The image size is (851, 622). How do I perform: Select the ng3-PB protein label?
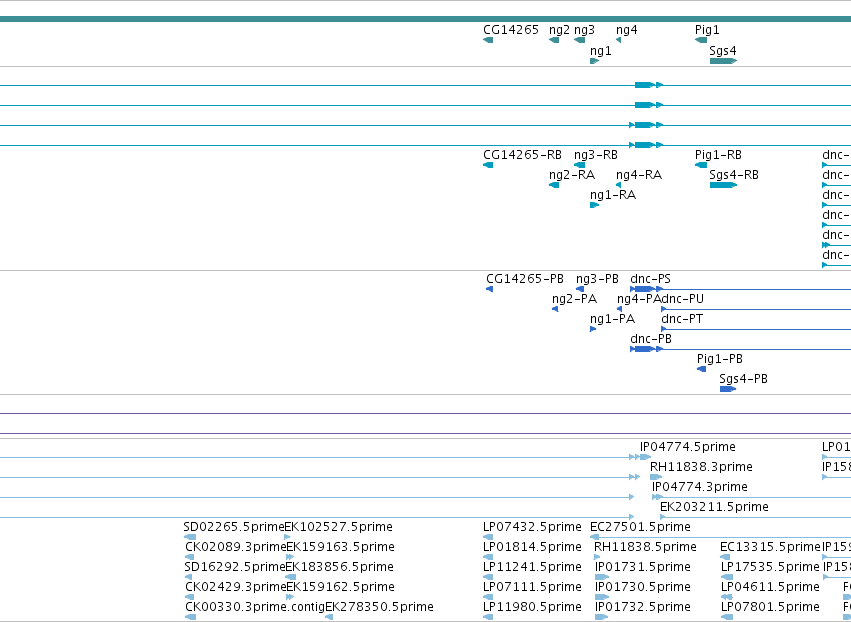[597, 279]
